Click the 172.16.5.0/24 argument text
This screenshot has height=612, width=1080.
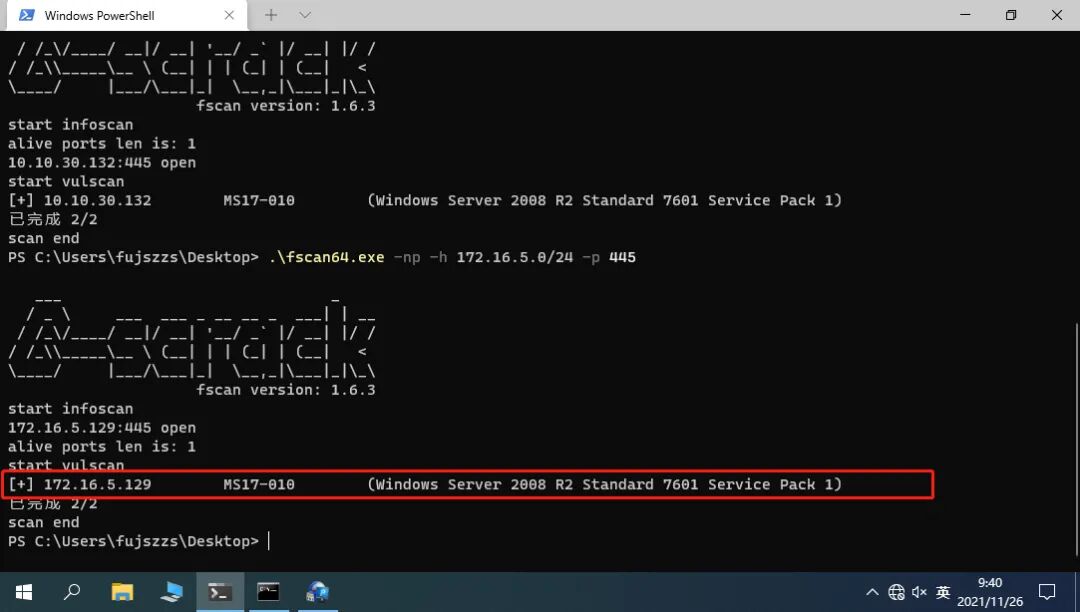(515, 257)
